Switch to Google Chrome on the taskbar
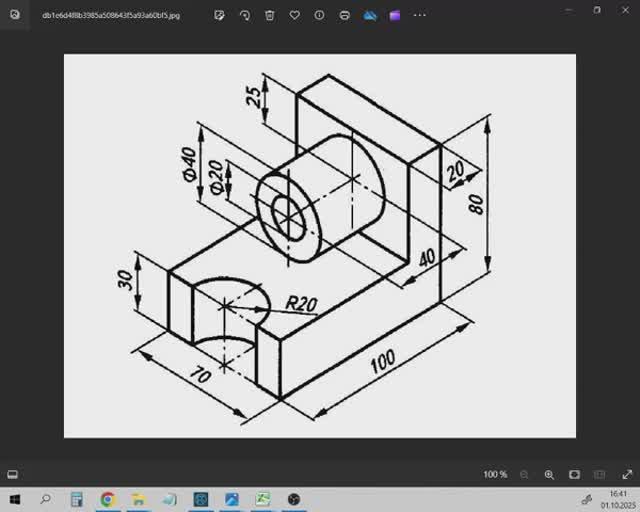Viewport: 640px width, 512px height. [x=107, y=499]
